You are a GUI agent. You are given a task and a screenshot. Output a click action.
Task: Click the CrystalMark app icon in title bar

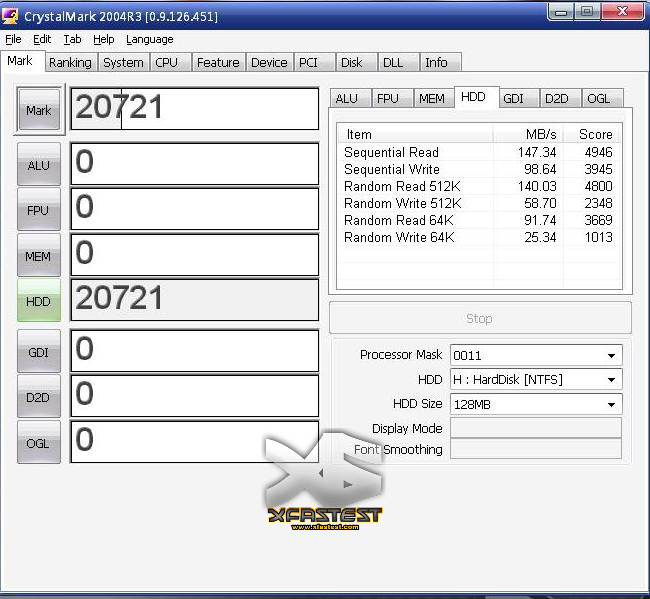pos(10,16)
